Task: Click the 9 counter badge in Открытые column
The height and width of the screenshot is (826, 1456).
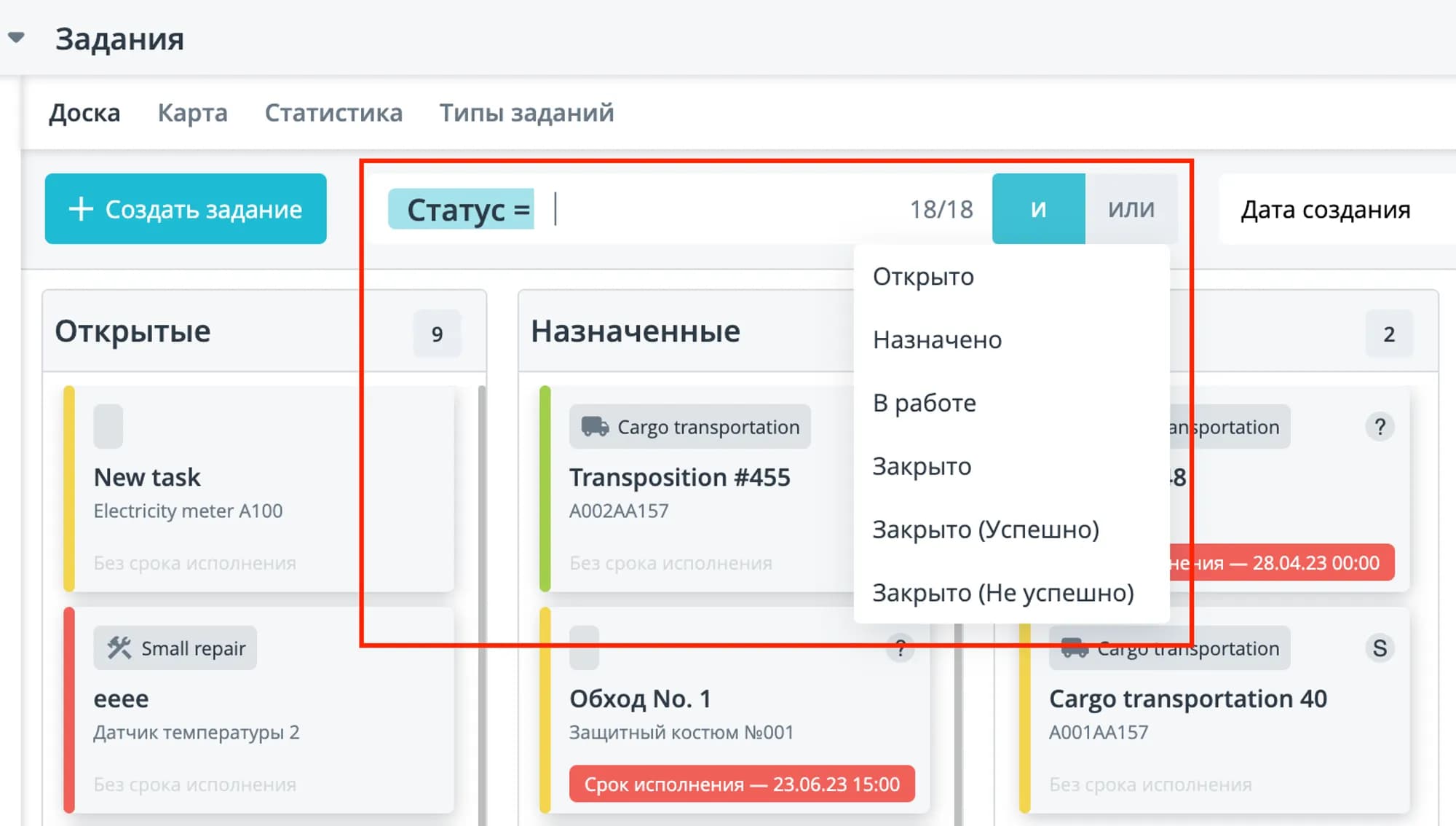Action: pyautogui.click(x=437, y=334)
